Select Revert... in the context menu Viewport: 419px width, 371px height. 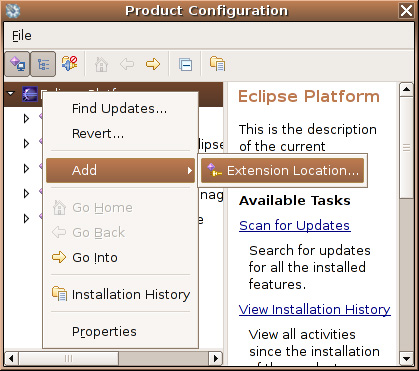(x=120, y=134)
